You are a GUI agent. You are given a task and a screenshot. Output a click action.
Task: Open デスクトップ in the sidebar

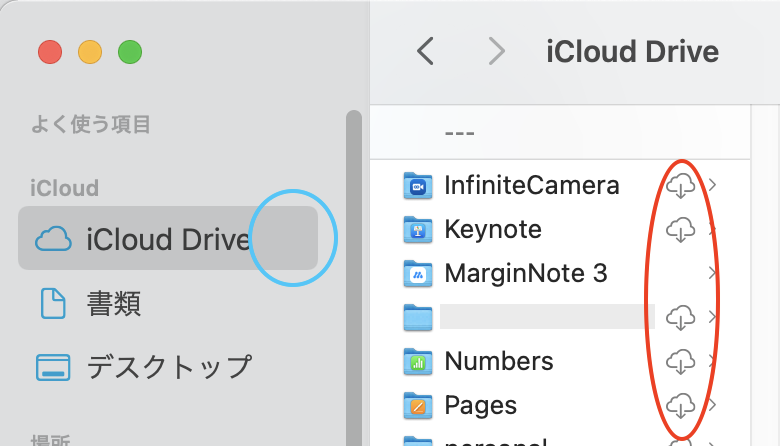(168, 366)
